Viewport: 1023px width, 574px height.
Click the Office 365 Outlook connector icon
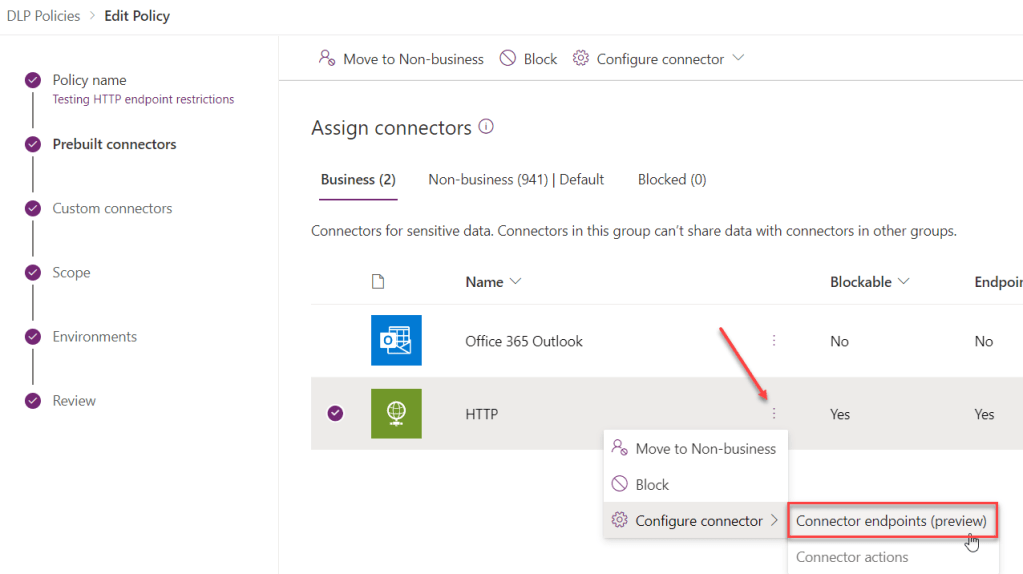tap(396, 341)
